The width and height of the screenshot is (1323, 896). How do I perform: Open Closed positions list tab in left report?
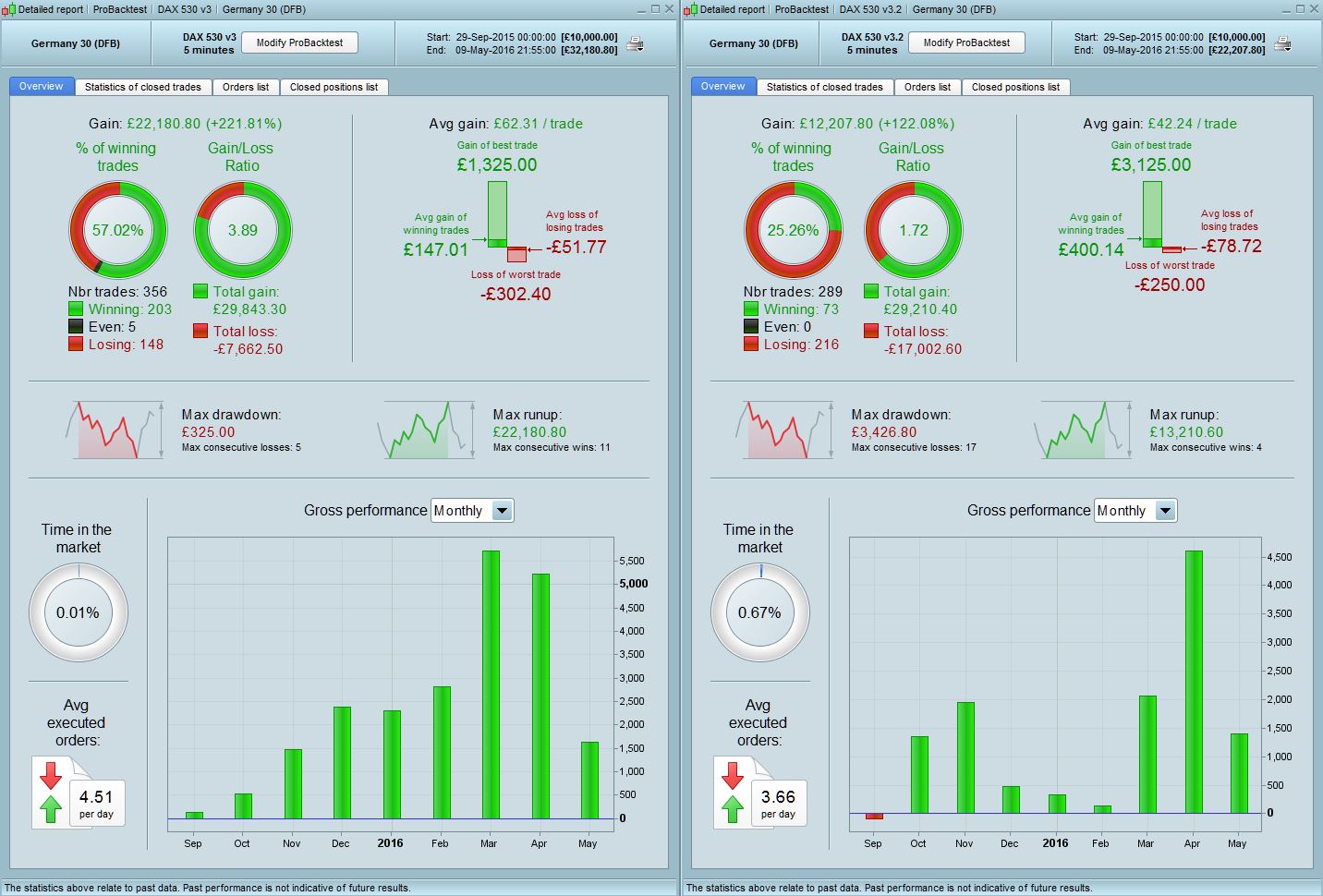pyautogui.click(x=334, y=87)
